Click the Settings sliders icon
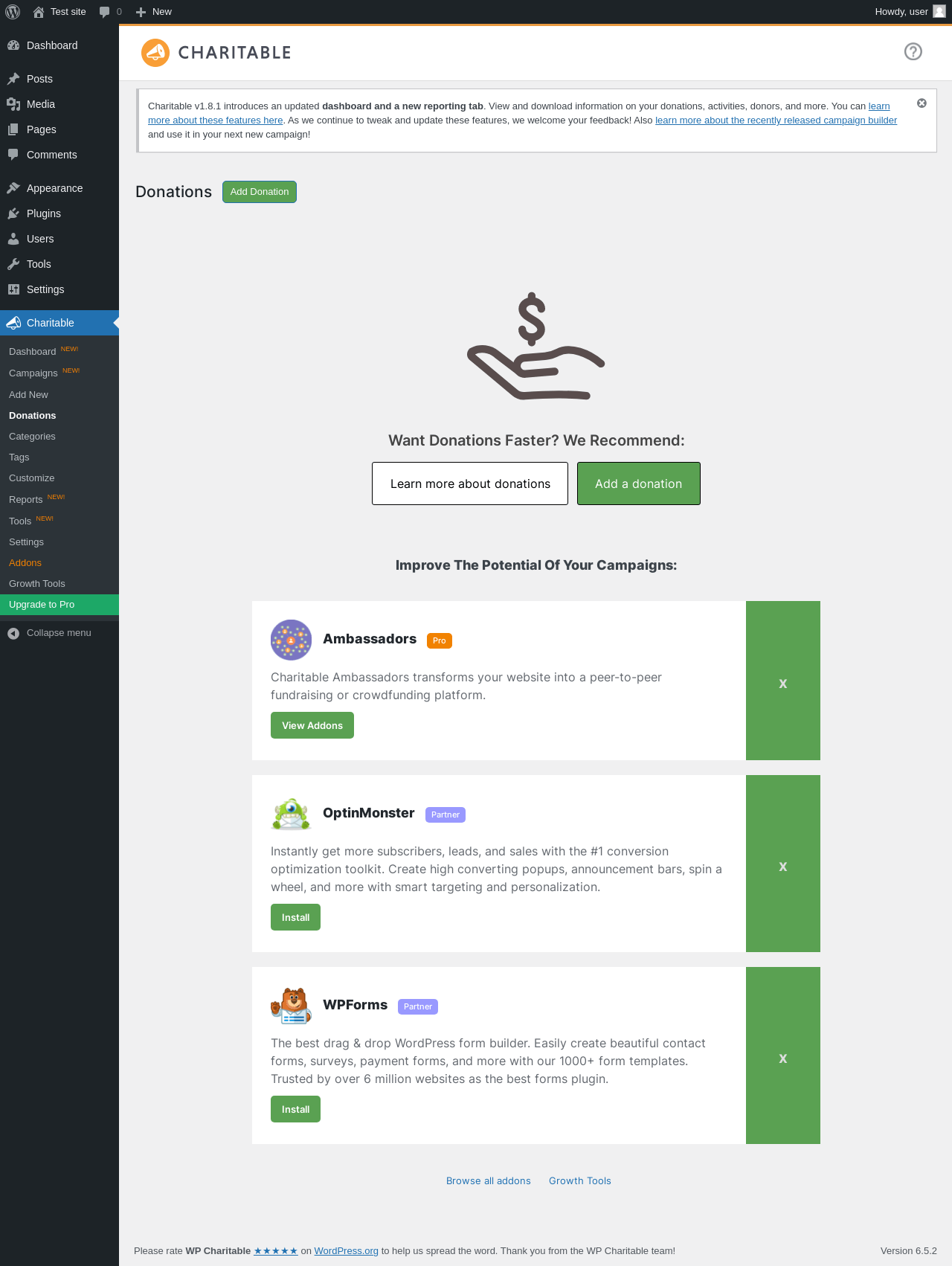The height and width of the screenshot is (1266, 952). pos(13,289)
